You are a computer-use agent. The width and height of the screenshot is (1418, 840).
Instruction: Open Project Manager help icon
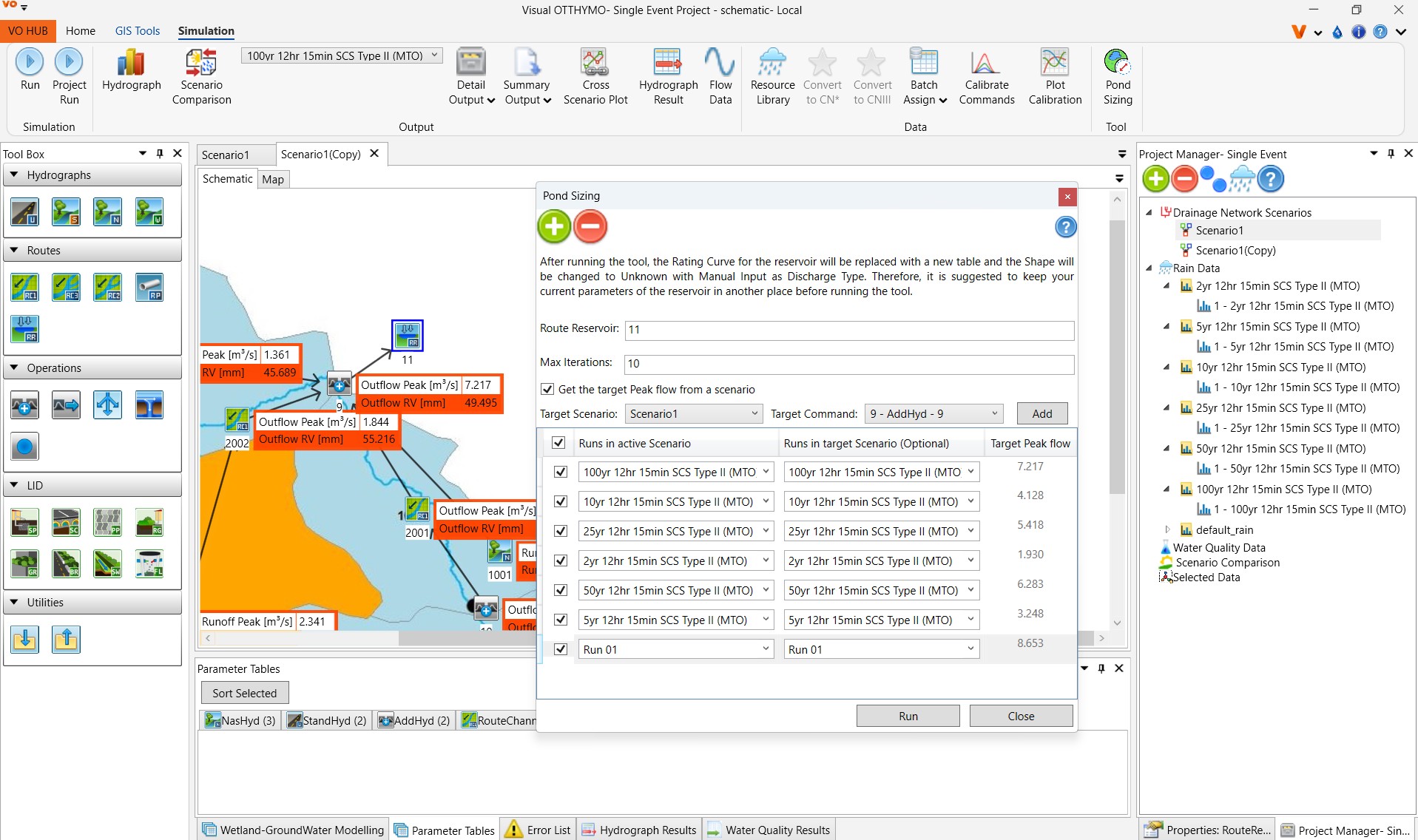pos(1270,179)
